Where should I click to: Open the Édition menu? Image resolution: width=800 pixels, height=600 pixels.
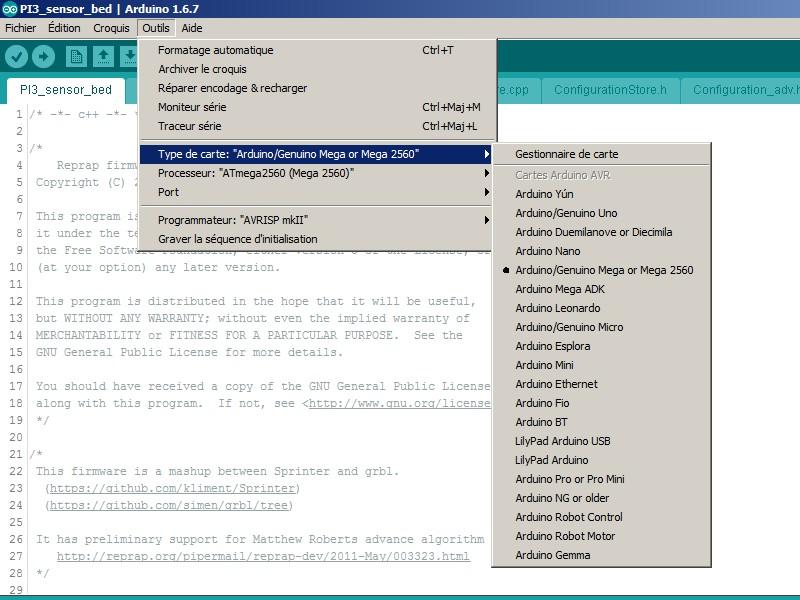64,28
